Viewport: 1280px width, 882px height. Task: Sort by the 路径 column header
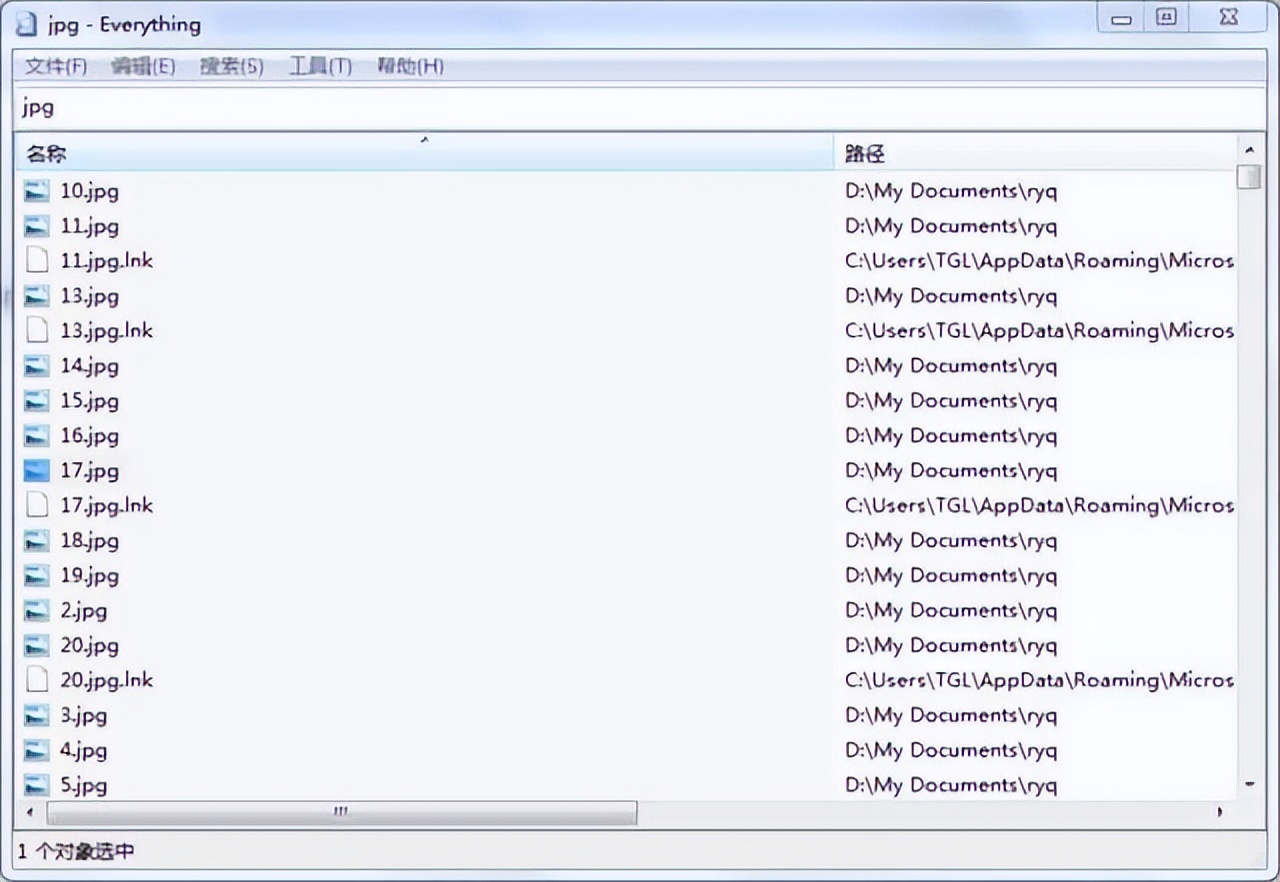tap(1036, 153)
